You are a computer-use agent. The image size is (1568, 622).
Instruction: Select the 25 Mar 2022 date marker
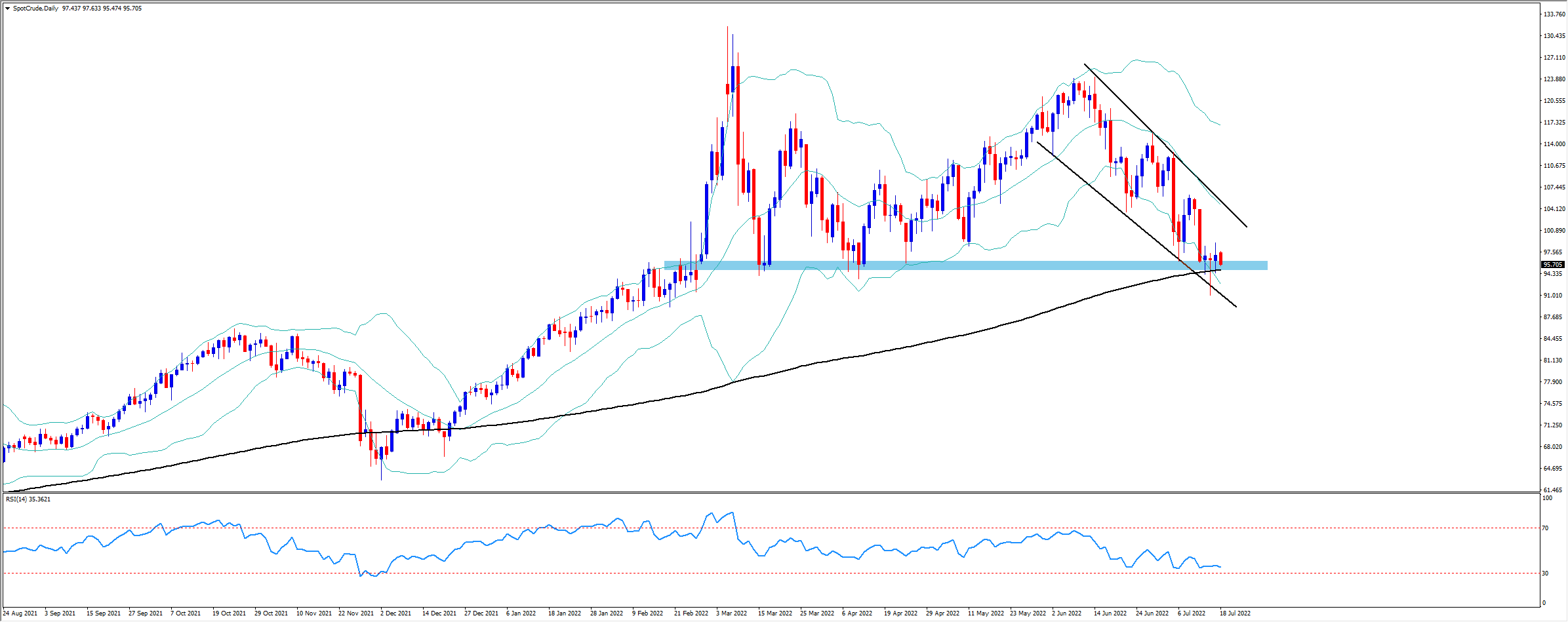817,613
